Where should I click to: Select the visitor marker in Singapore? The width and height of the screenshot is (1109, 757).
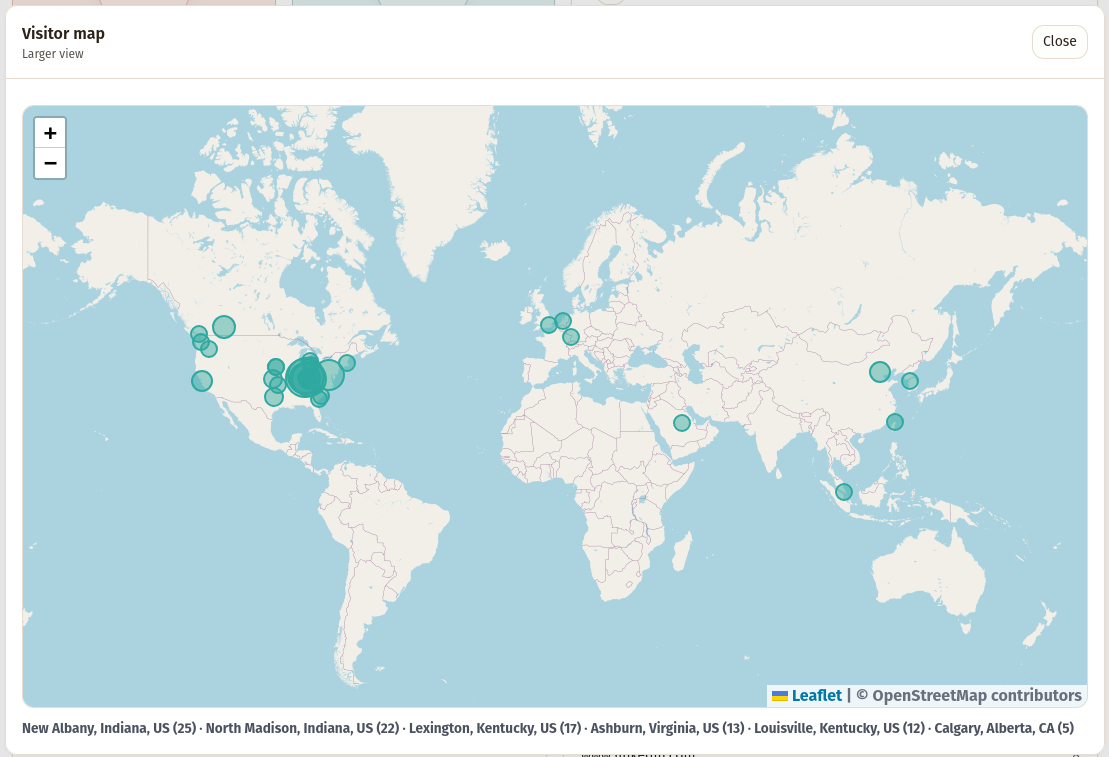(844, 492)
